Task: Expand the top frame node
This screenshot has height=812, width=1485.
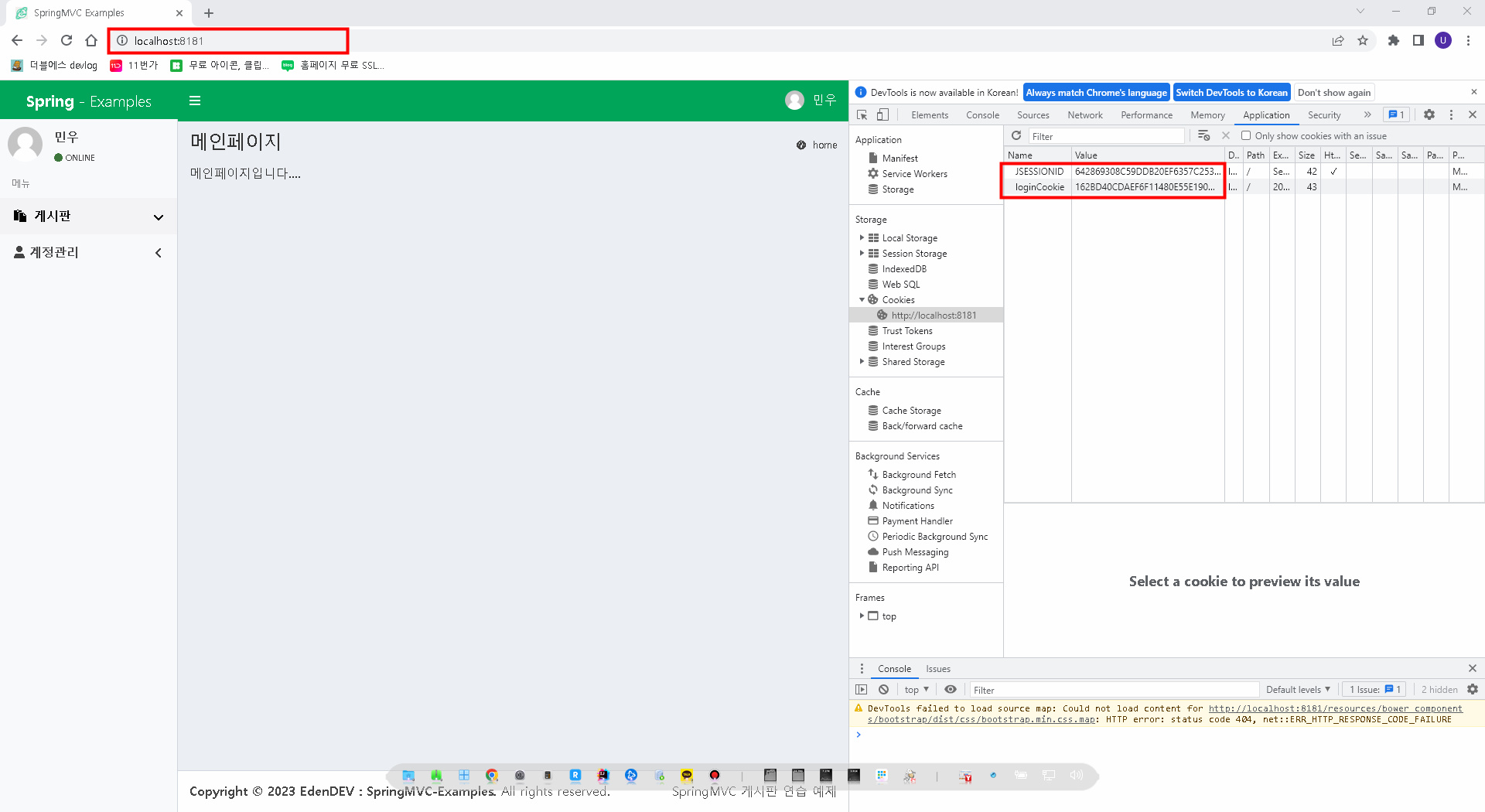Action: pyautogui.click(x=862, y=616)
